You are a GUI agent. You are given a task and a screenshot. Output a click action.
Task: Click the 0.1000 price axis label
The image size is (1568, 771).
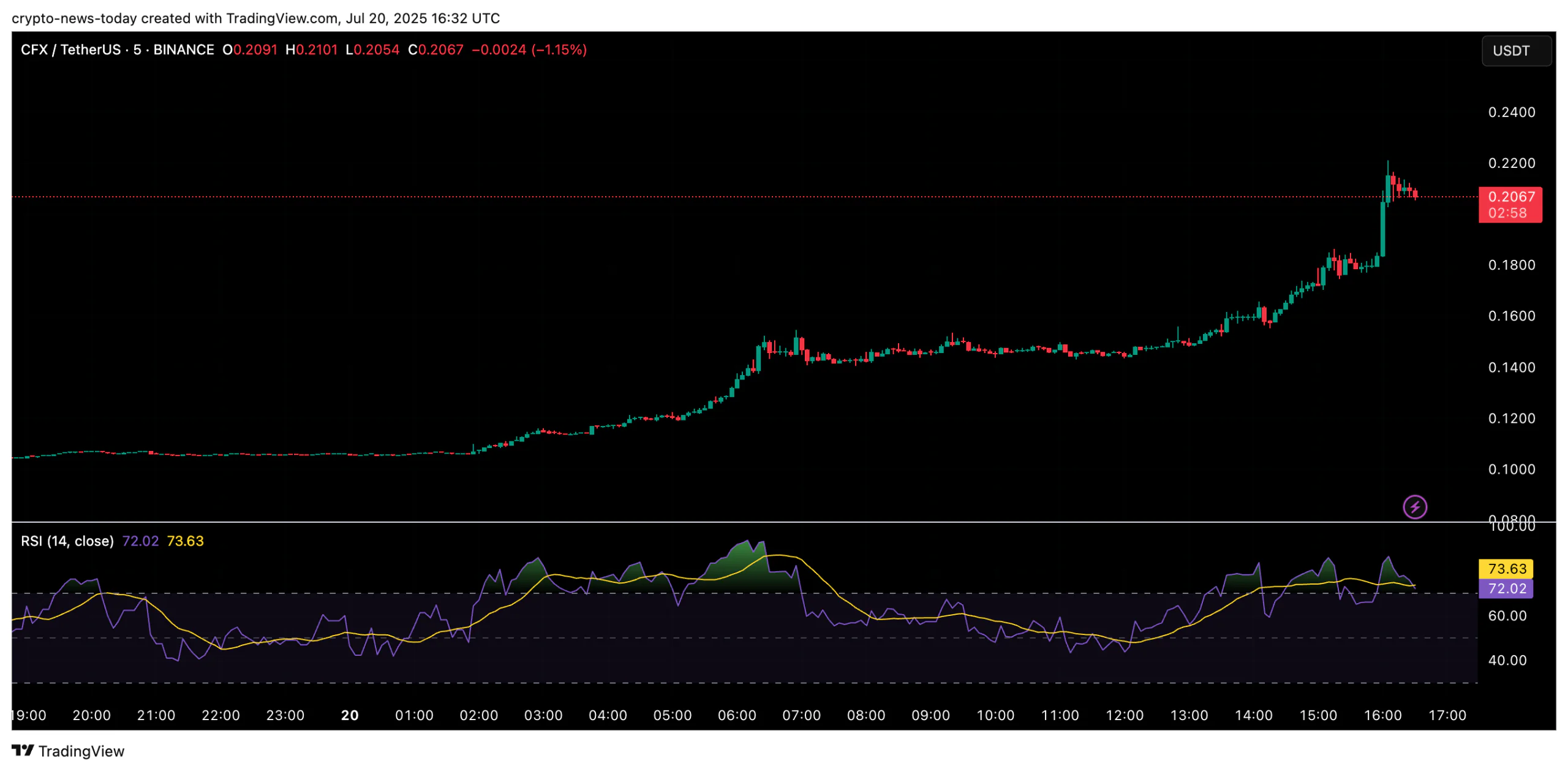tap(1511, 469)
